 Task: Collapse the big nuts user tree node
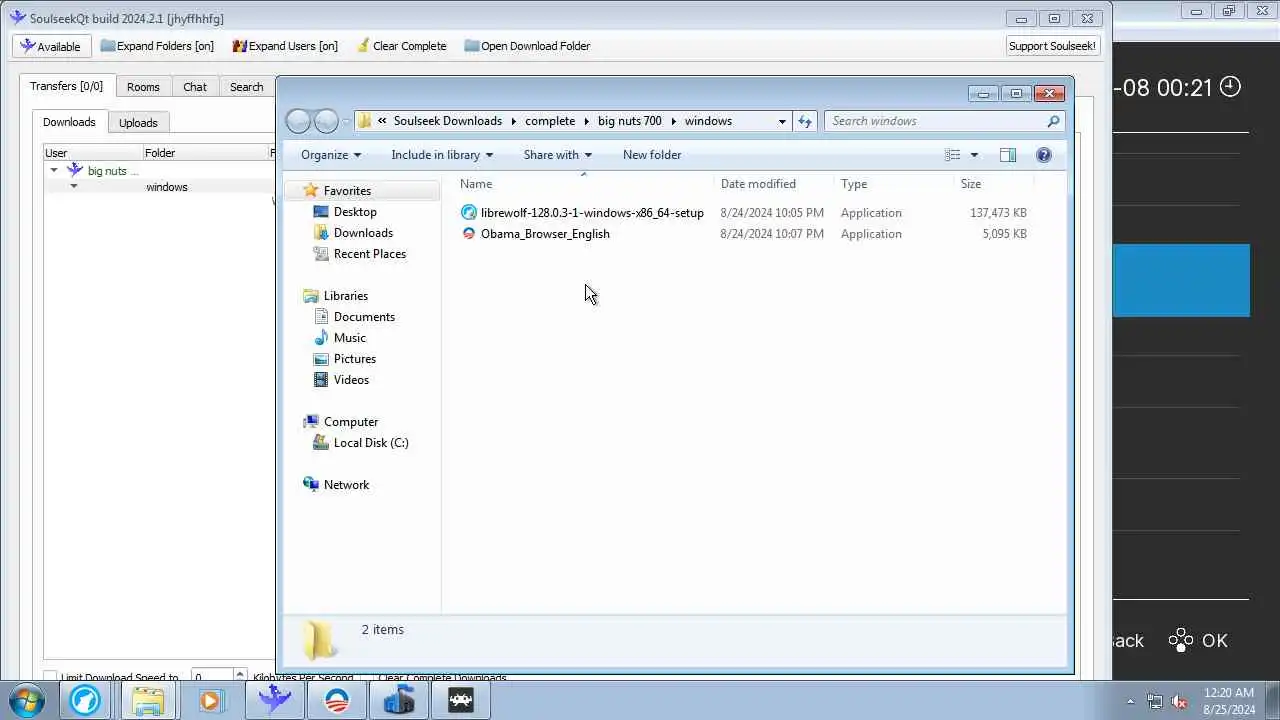click(x=54, y=171)
